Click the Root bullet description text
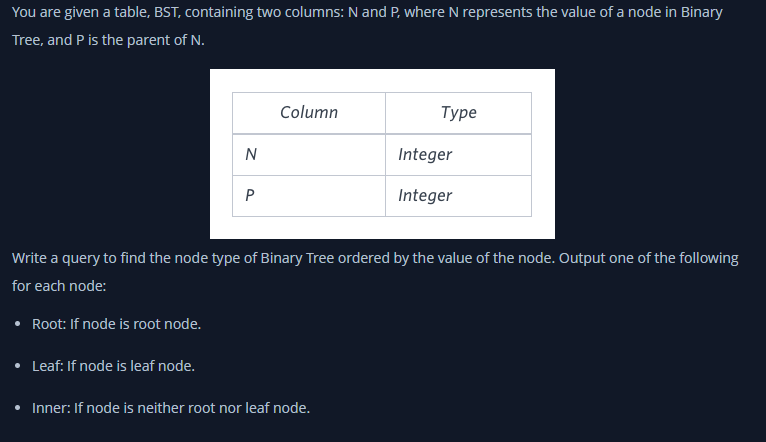The height and width of the screenshot is (442, 766). pyautogui.click(x=116, y=324)
